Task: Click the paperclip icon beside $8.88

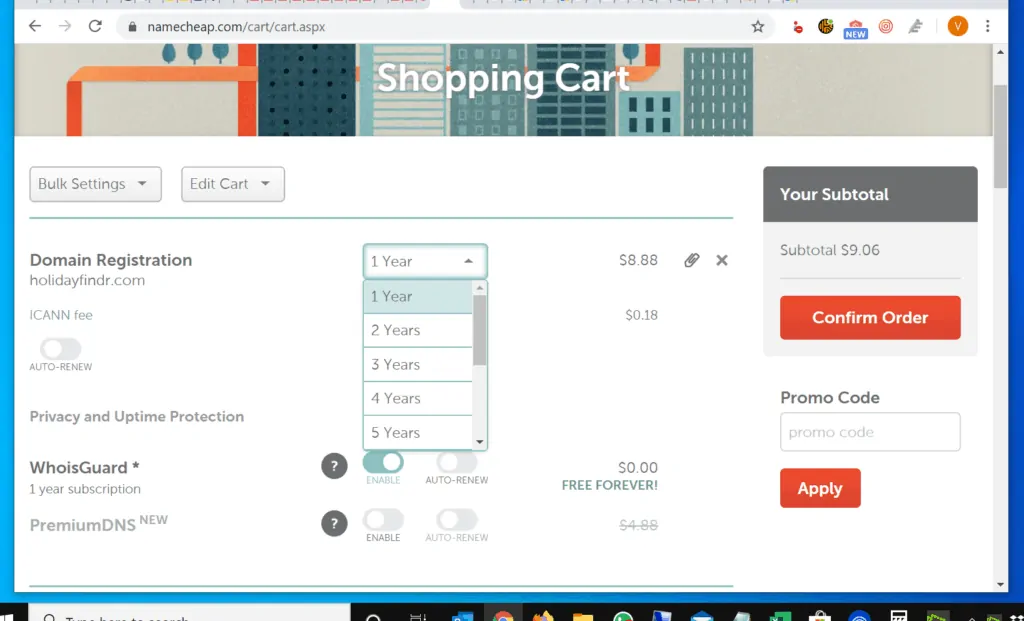Action: click(692, 260)
